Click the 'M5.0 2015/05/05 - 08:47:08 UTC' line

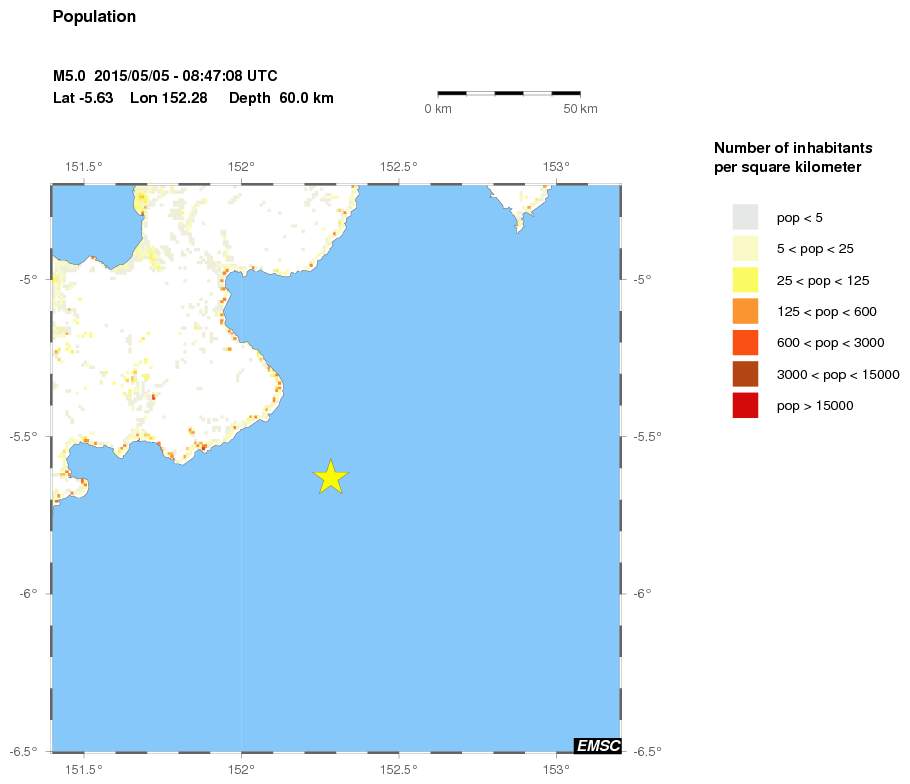tap(165, 76)
